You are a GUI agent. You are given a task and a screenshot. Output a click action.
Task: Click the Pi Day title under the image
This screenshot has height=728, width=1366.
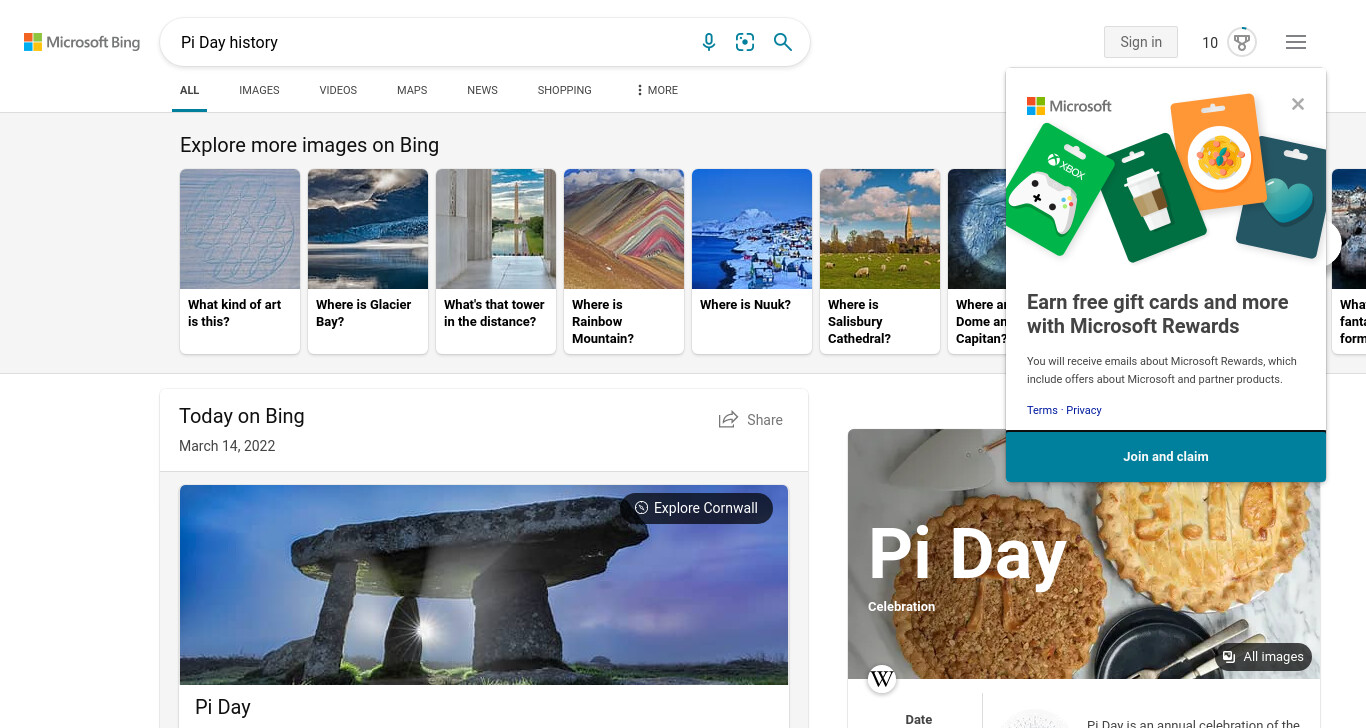223,707
